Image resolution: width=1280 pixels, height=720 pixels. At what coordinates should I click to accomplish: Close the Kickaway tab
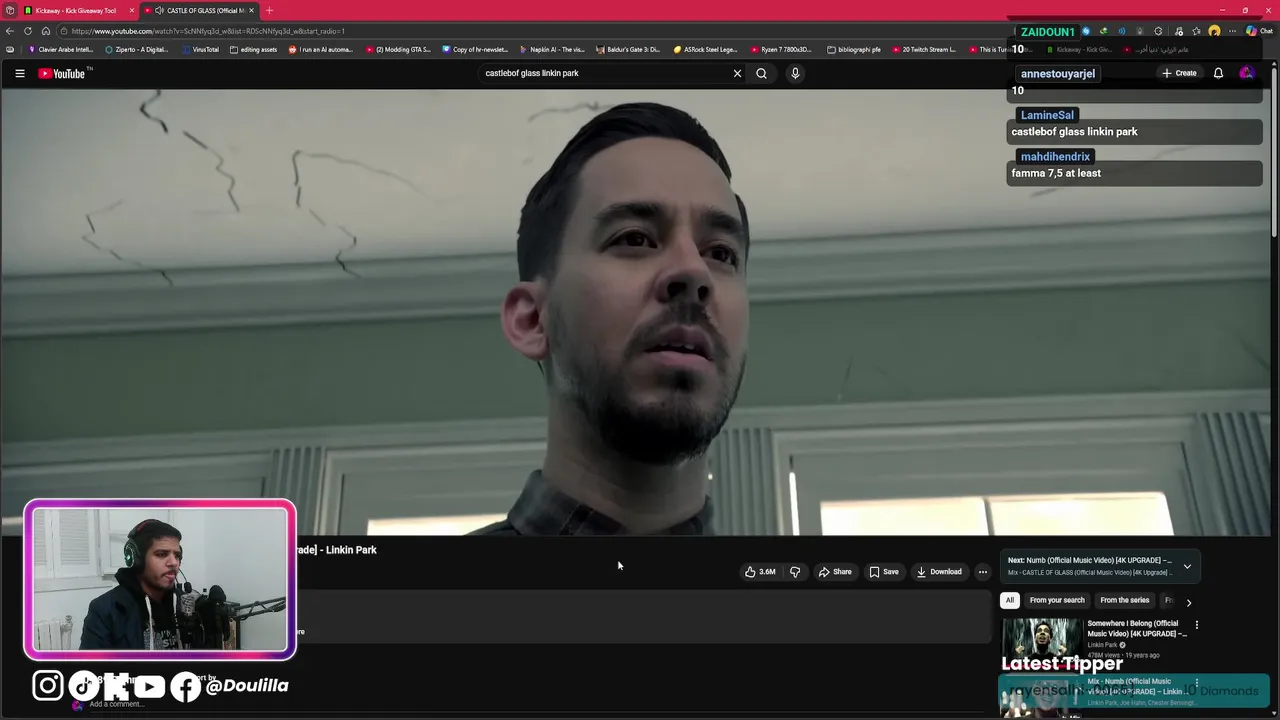[x=131, y=10]
